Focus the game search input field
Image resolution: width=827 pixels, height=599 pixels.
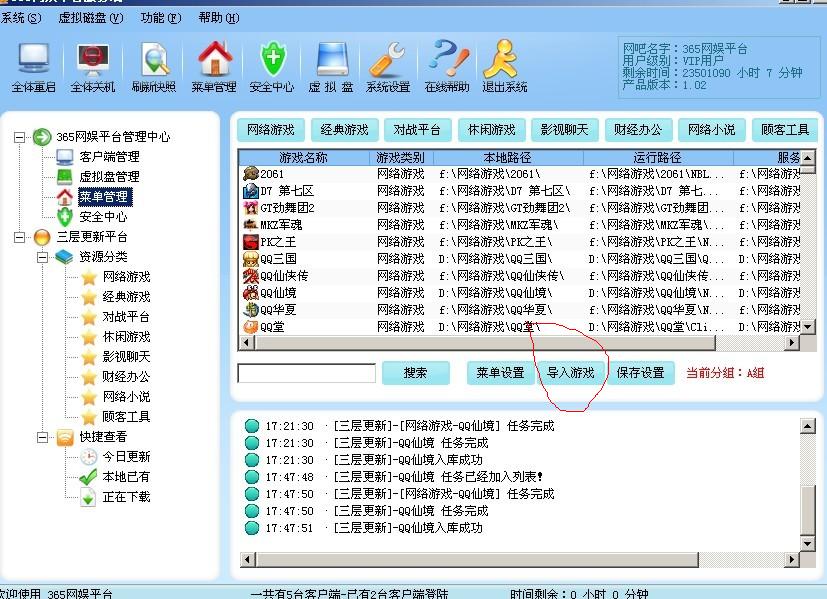306,373
